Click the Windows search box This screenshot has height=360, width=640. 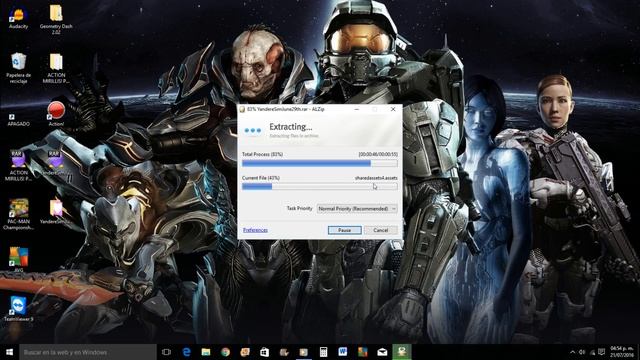point(88,352)
